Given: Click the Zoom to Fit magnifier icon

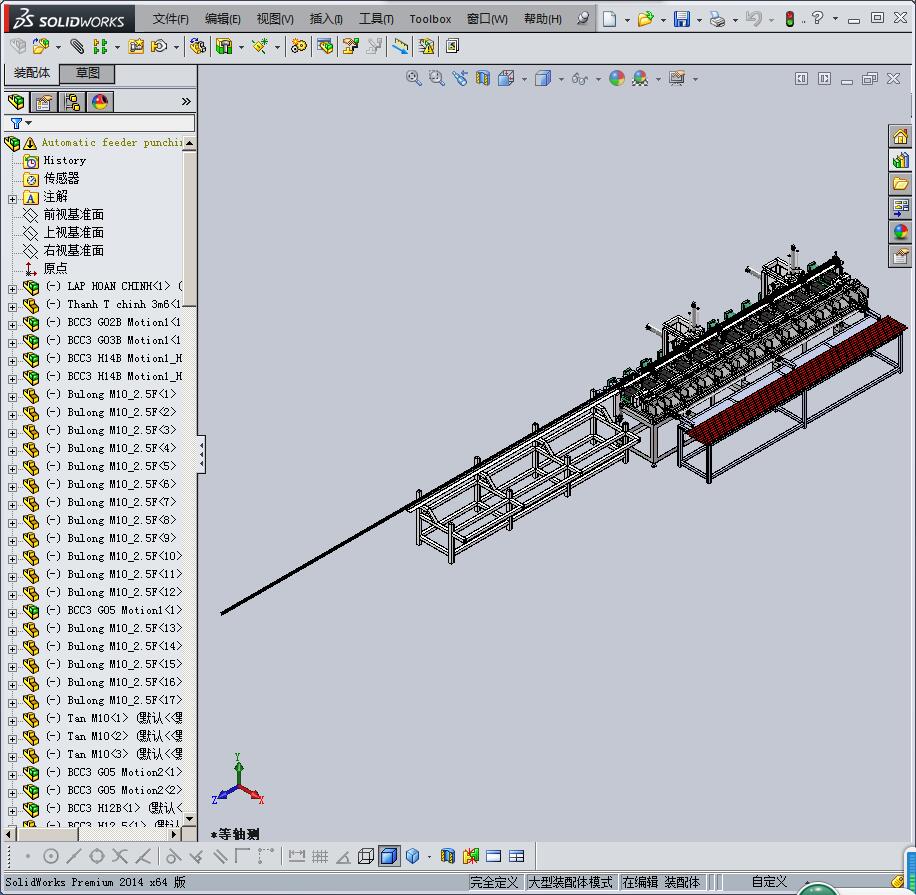Looking at the screenshot, I should (413, 78).
